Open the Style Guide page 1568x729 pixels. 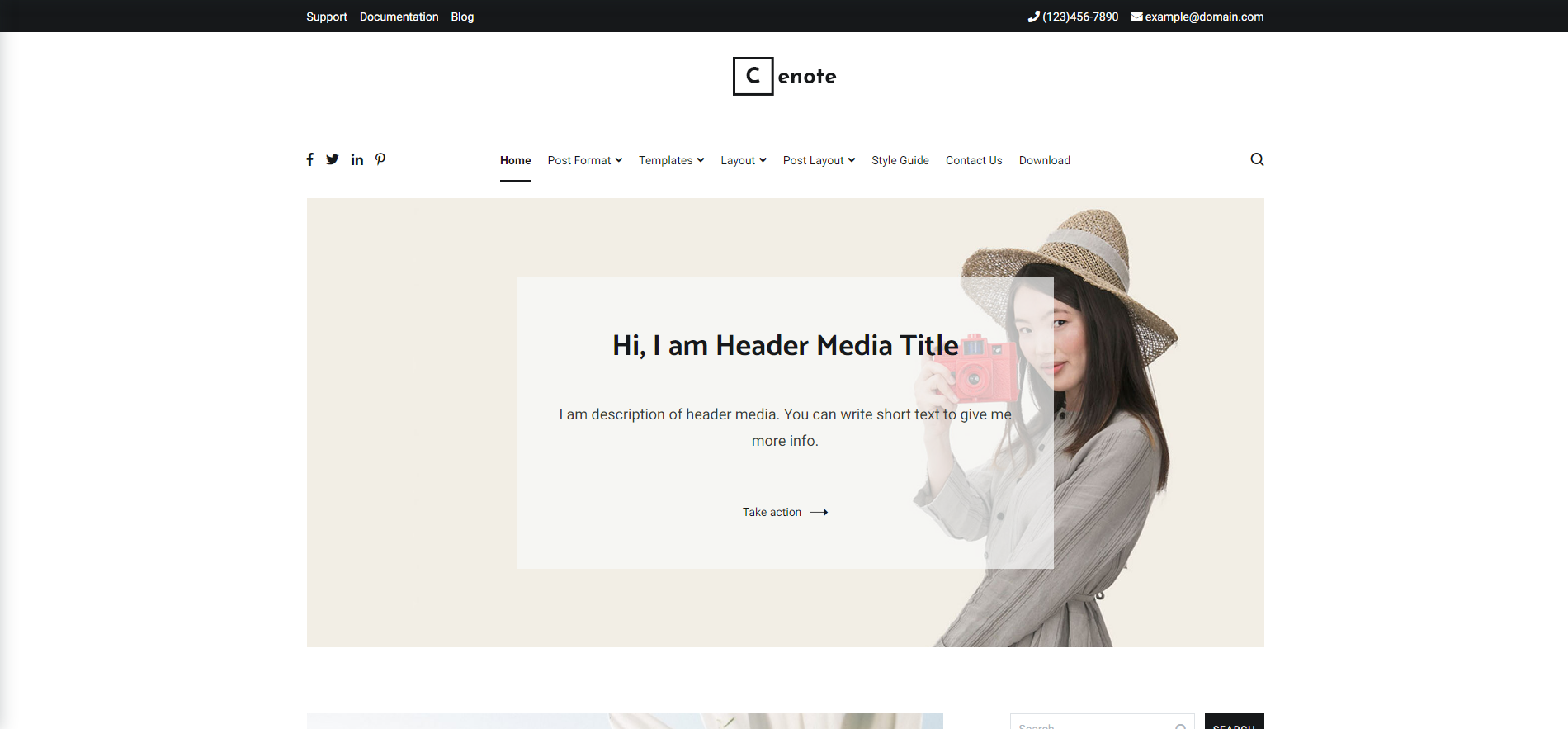pyautogui.click(x=900, y=160)
